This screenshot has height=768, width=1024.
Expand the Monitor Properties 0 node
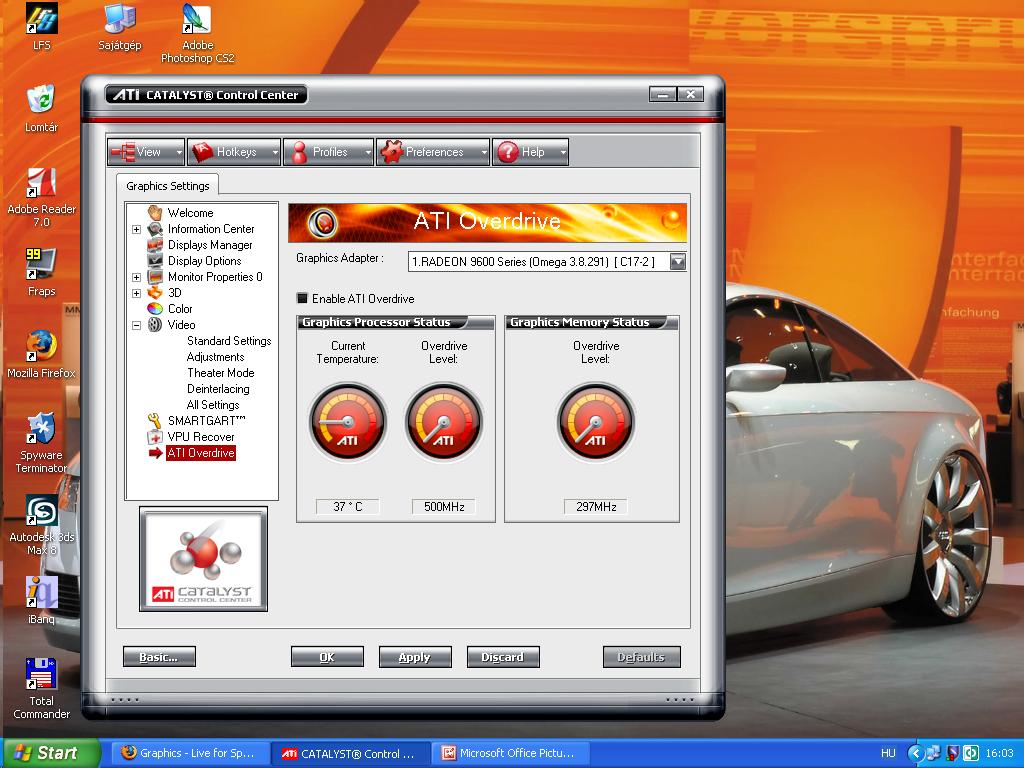pos(136,277)
